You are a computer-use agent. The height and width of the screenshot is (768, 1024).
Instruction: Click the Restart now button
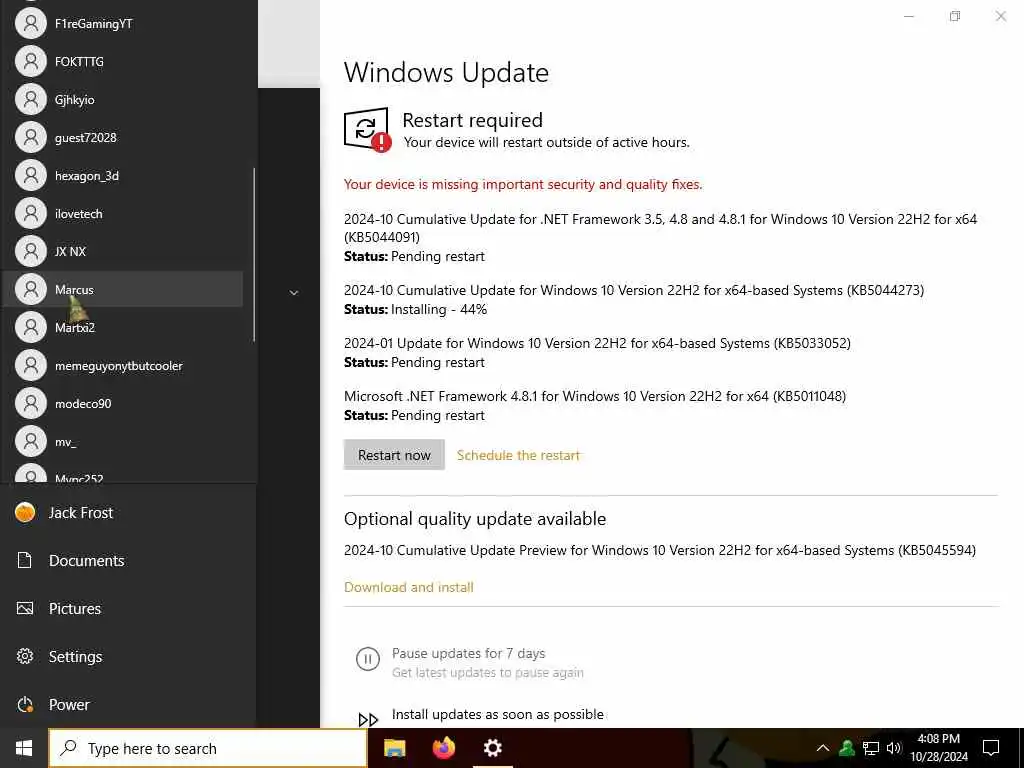[394, 455]
